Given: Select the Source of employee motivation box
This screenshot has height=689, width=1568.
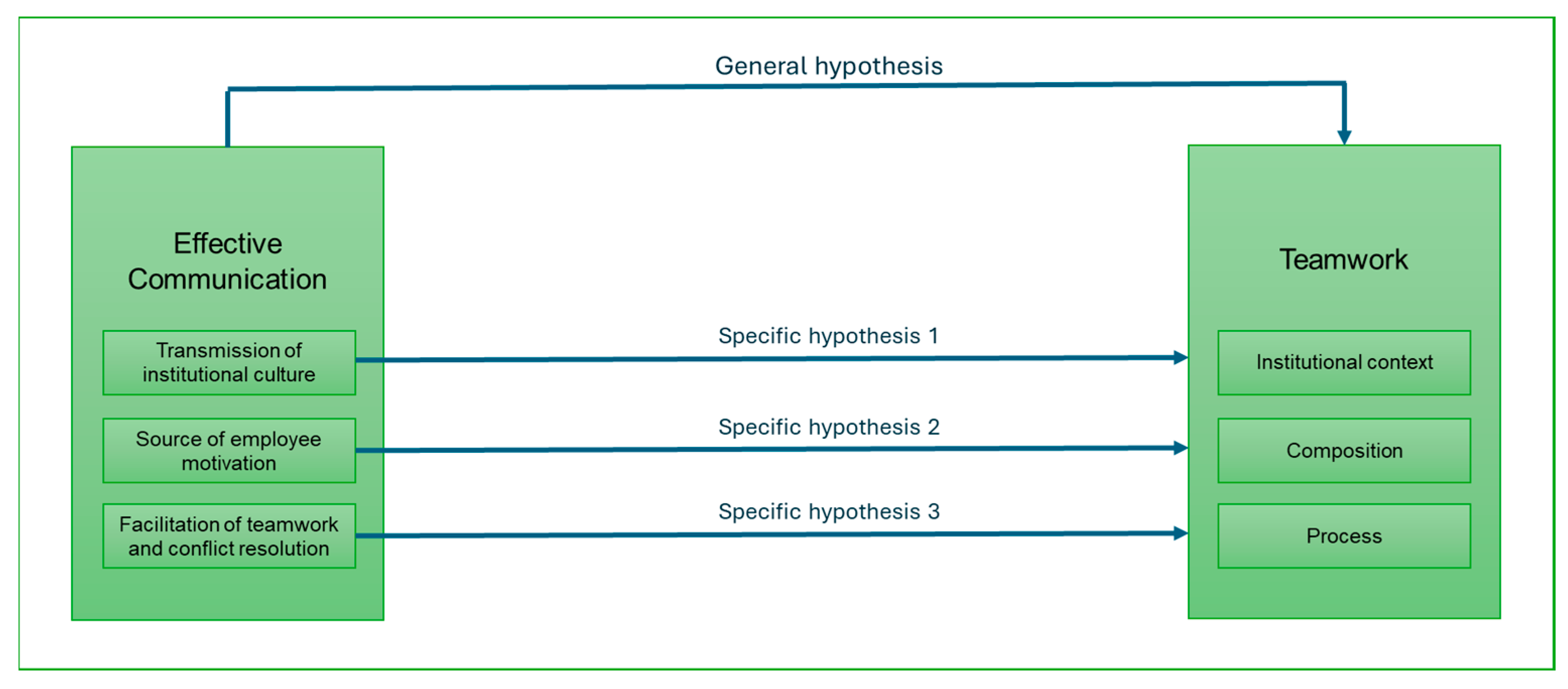Looking at the screenshot, I should pyautogui.click(x=229, y=450).
